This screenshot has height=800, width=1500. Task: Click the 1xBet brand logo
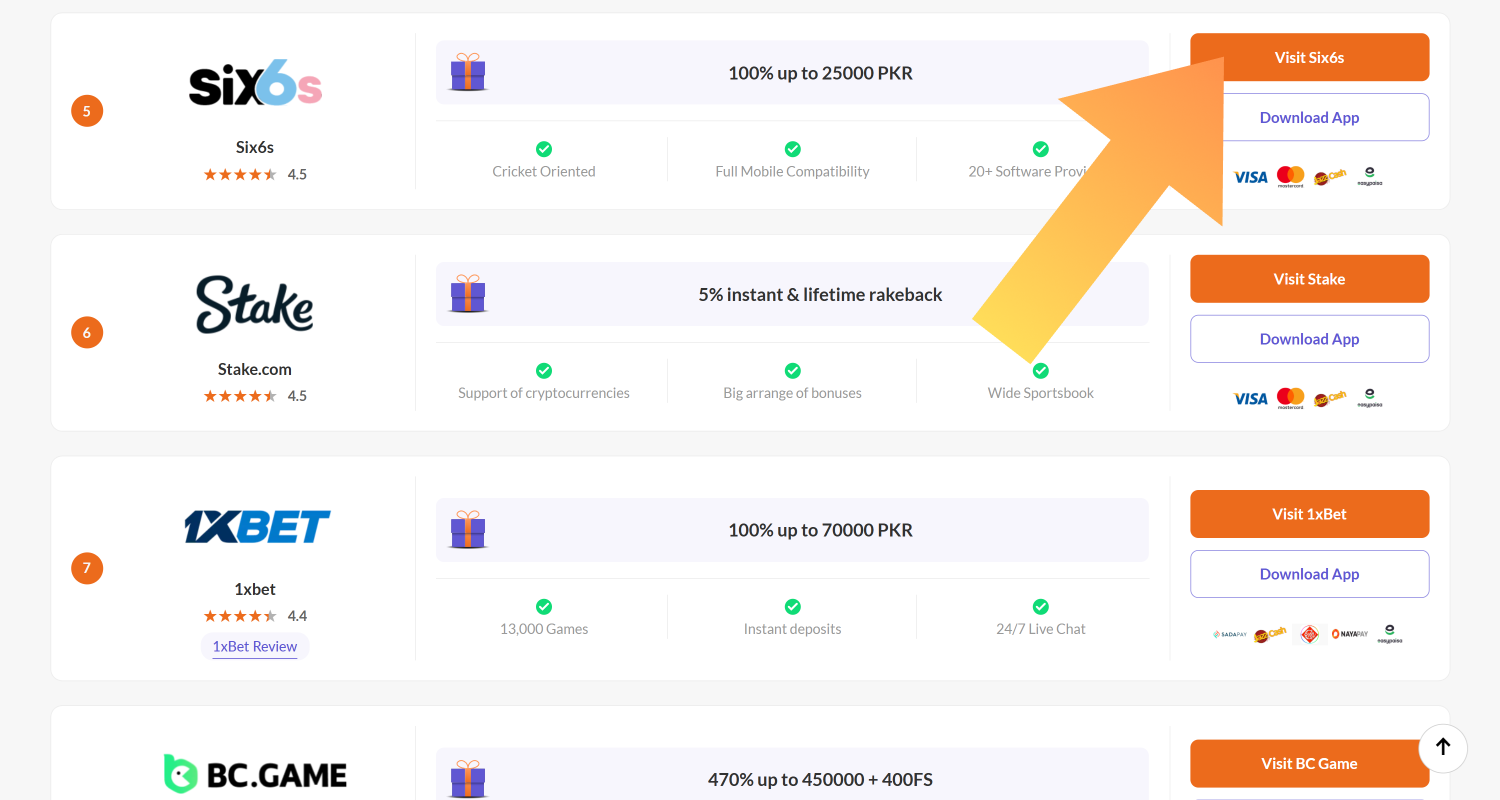click(x=256, y=526)
